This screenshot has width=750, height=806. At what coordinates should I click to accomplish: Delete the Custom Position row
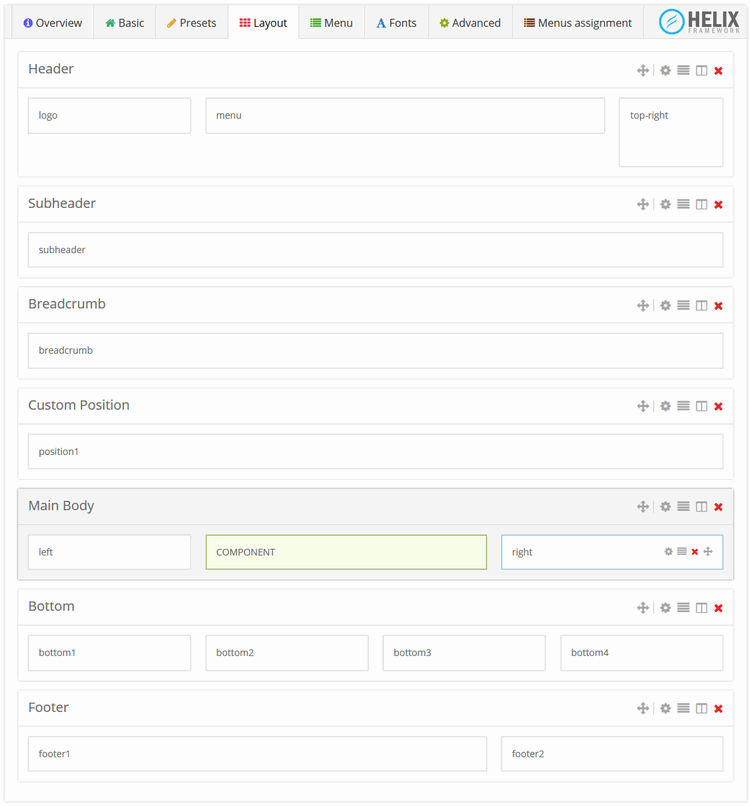click(x=719, y=407)
